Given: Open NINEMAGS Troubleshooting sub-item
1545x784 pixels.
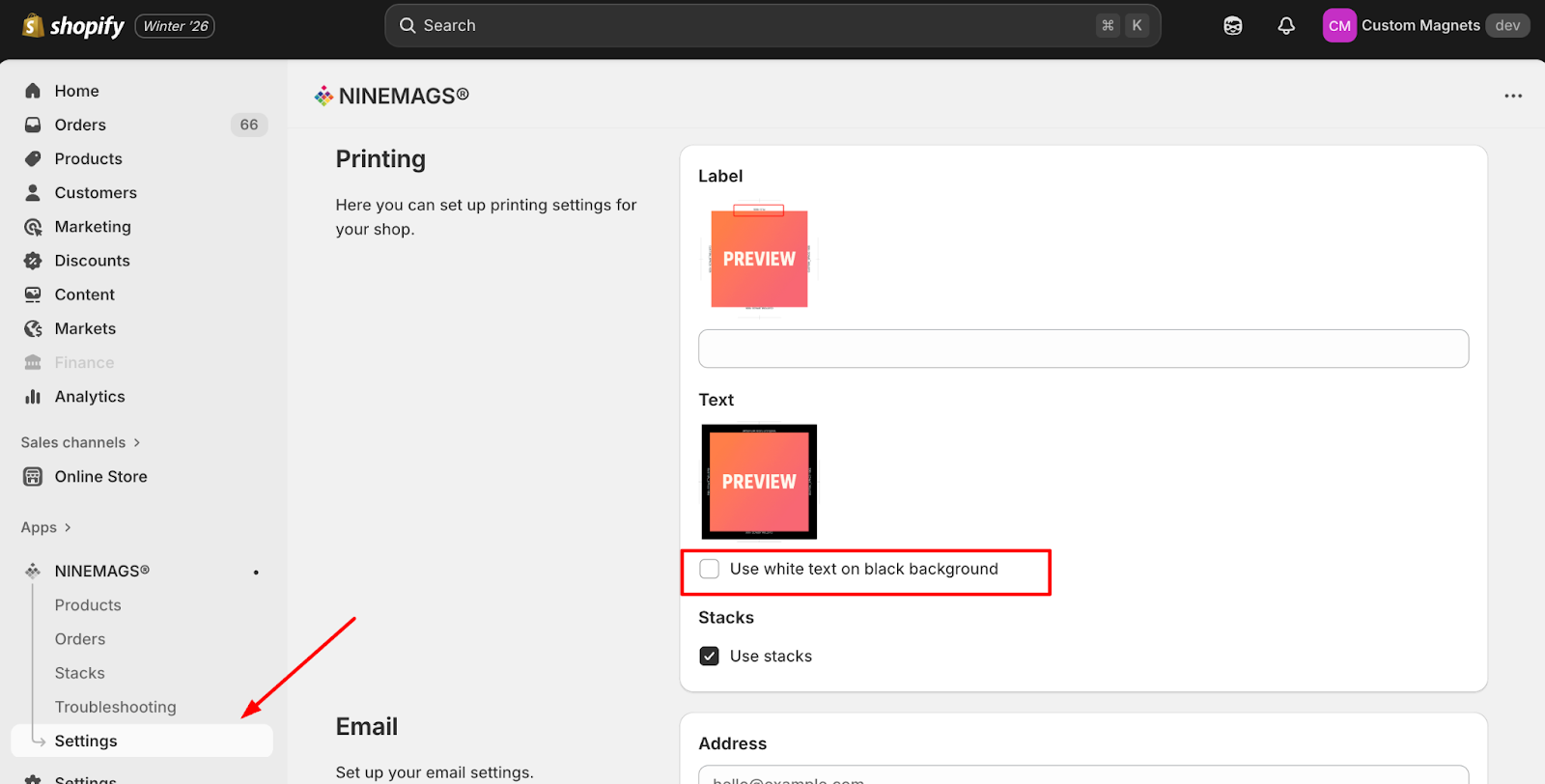Looking at the screenshot, I should click(x=116, y=707).
